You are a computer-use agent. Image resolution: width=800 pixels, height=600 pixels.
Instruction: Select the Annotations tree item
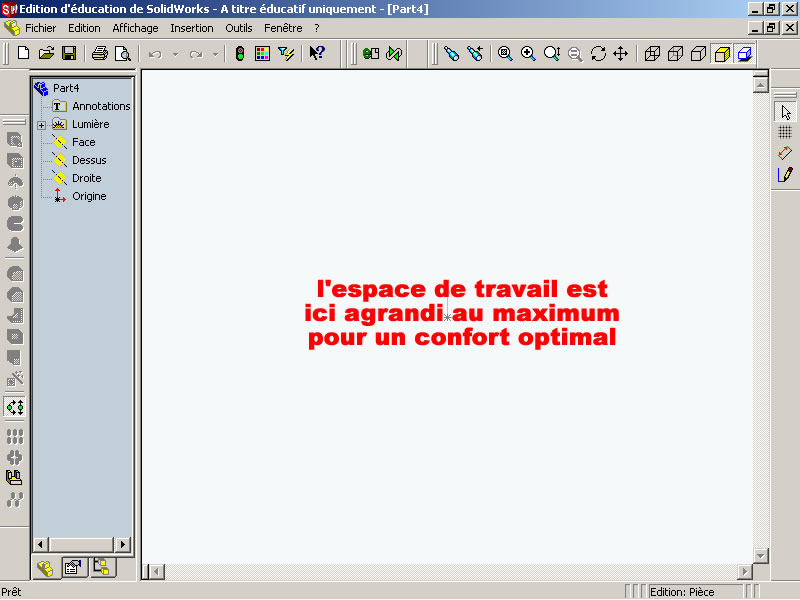[101, 106]
